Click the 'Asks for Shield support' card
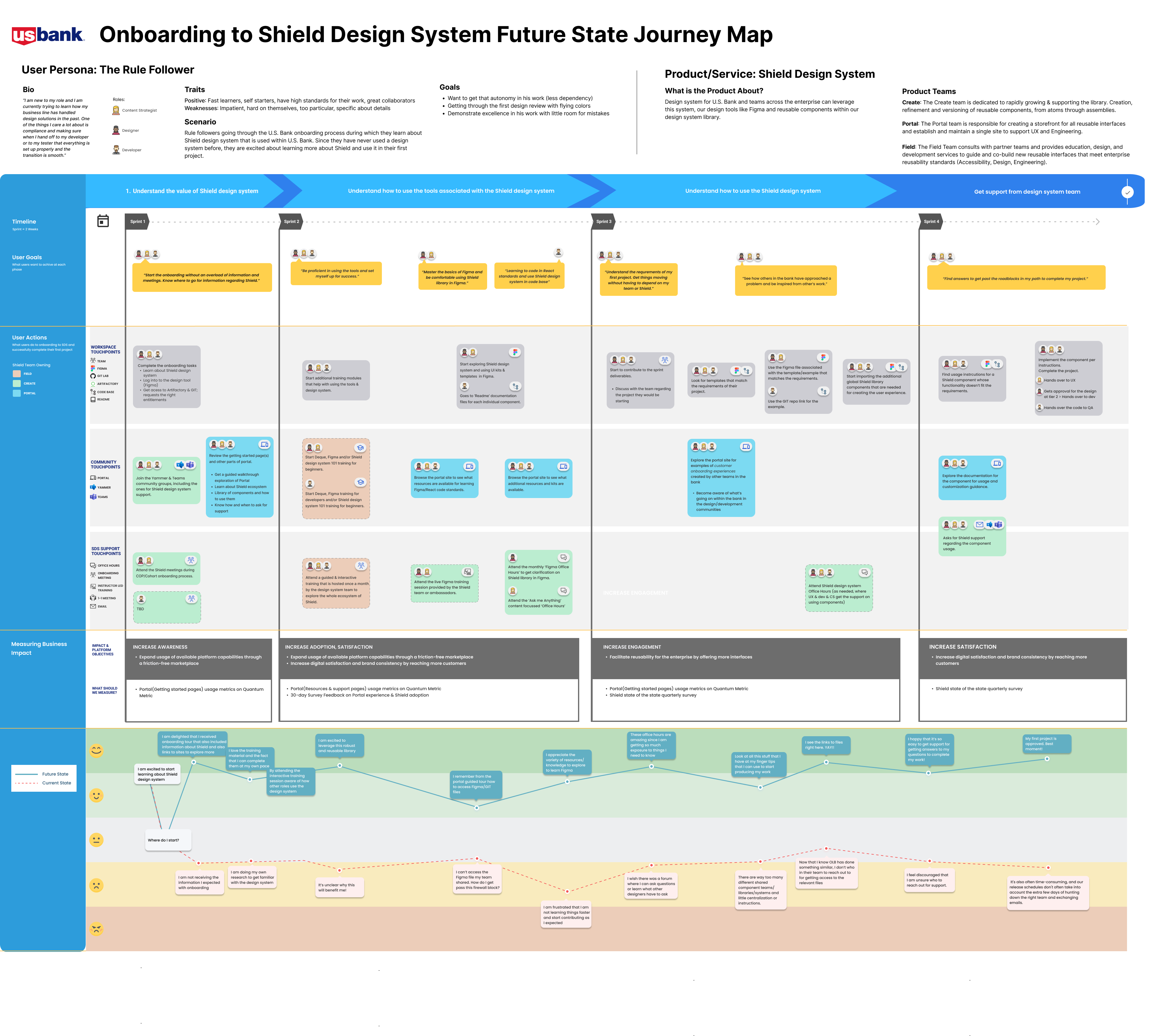Viewport: 1156px width, 1036px height. pos(971,536)
